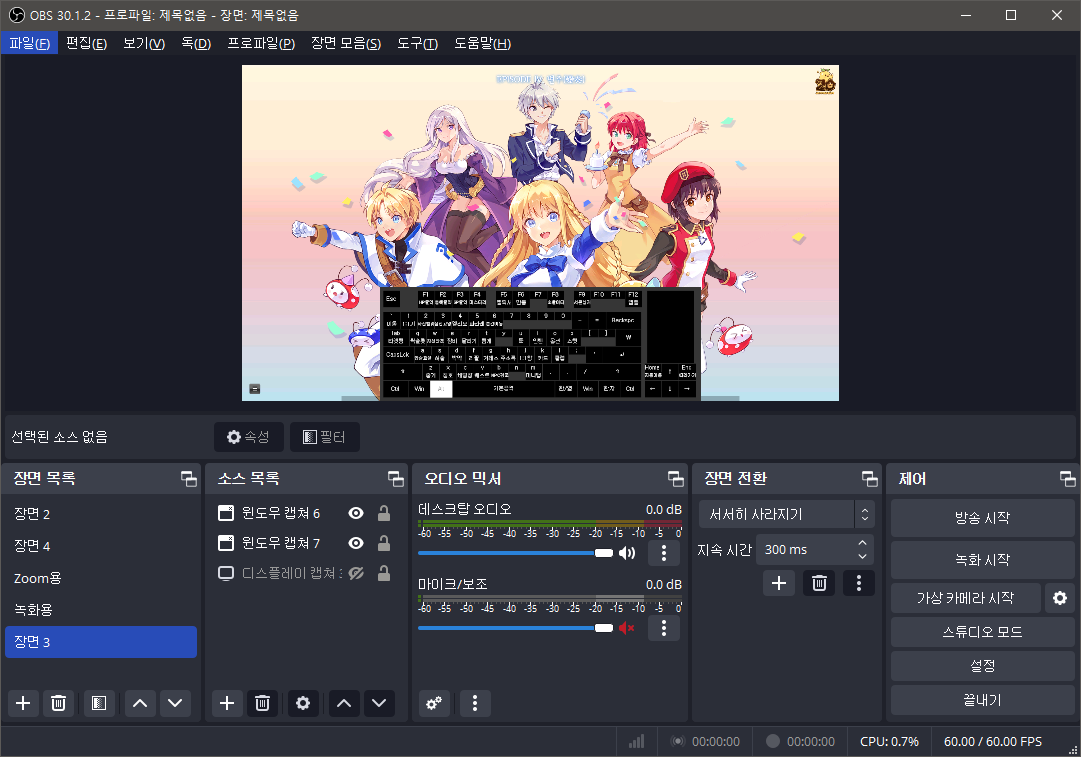Viewport: 1081px width, 757px height.
Task: Open scene filters icon in scene list toolbar
Action: (99, 703)
